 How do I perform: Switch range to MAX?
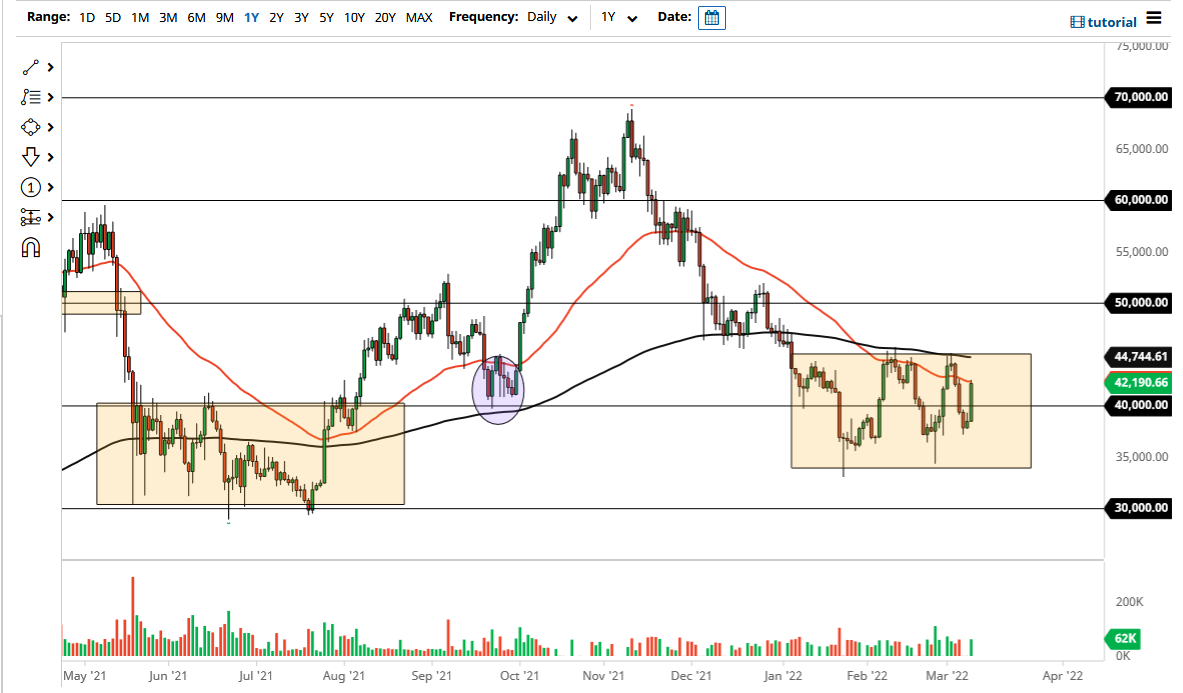pyautogui.click(x=419, y=17)
